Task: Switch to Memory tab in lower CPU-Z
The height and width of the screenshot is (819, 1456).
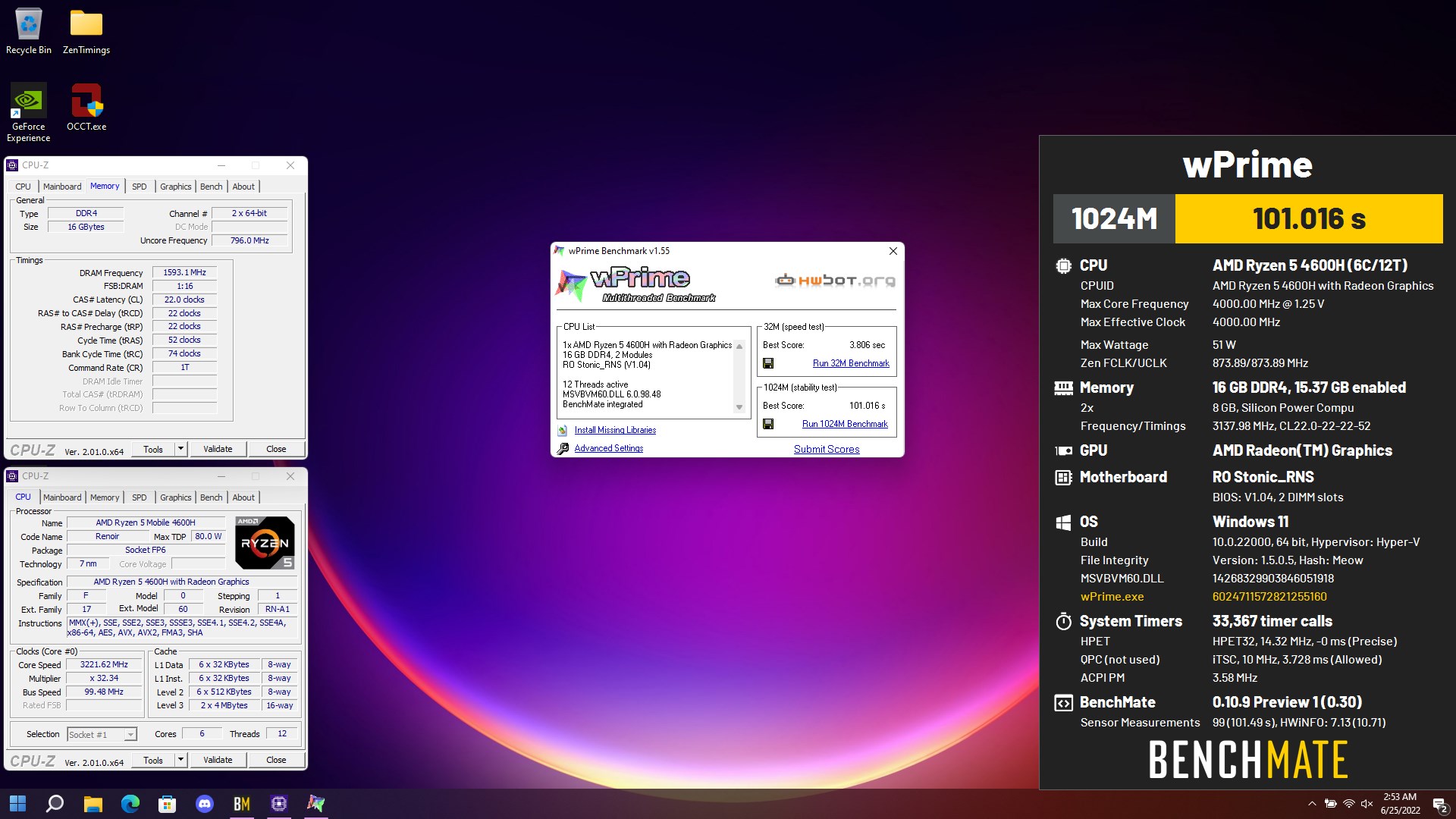Action: point(105,497)
